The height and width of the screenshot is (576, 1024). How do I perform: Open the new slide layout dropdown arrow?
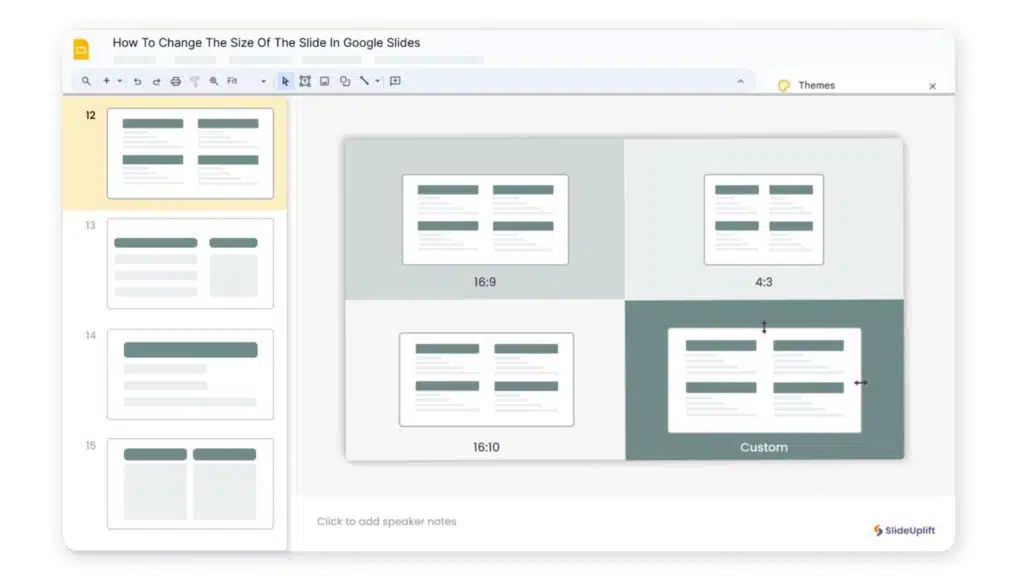(x=120, y=81)
